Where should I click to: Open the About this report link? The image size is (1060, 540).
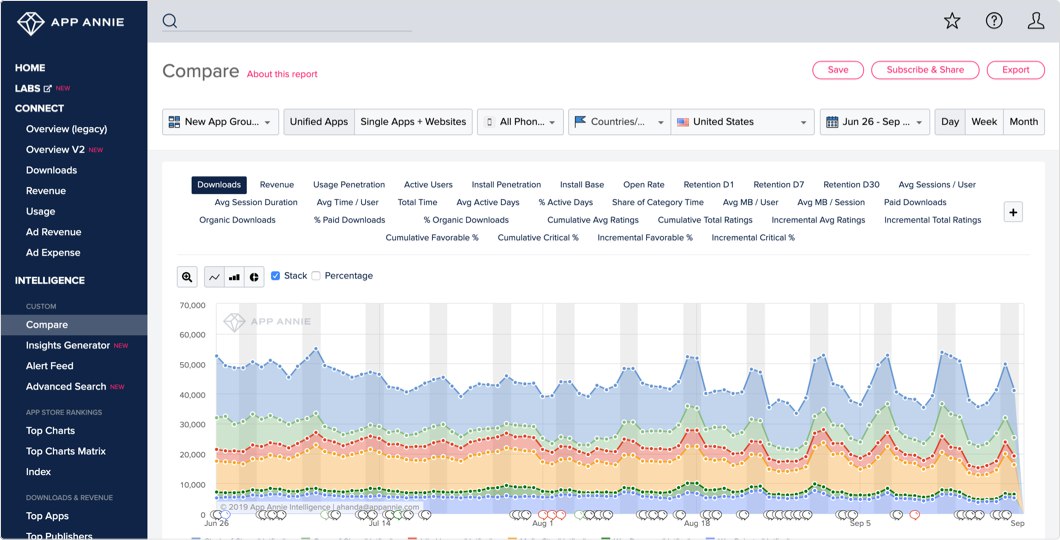282,74
